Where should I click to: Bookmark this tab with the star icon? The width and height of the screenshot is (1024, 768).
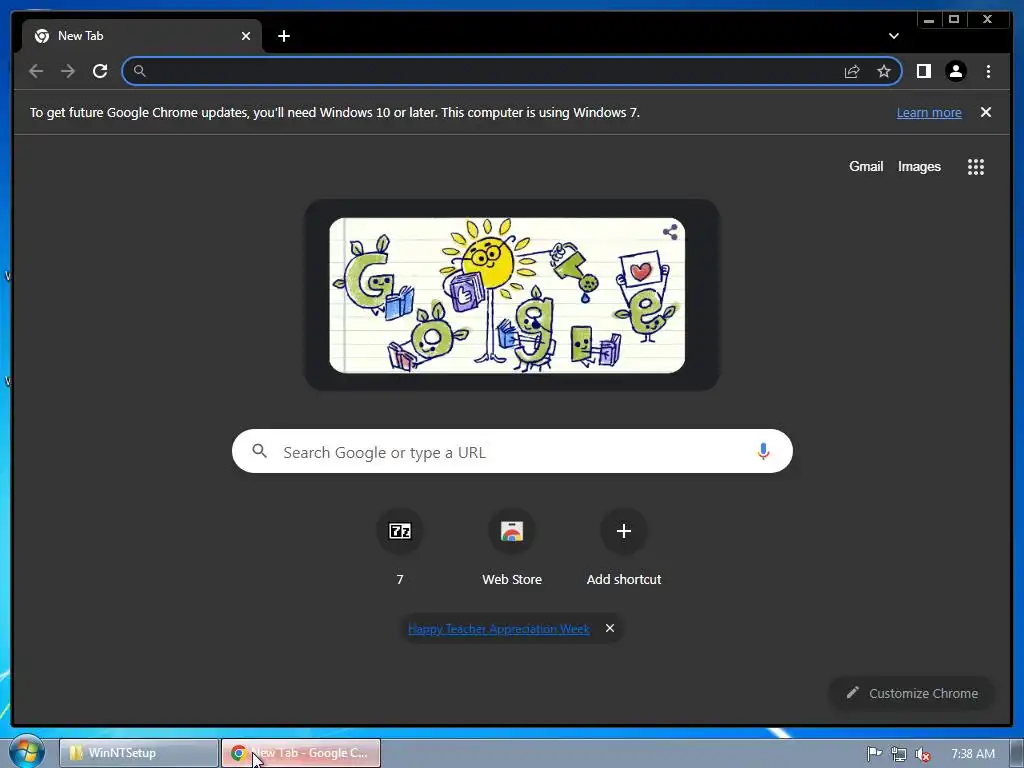884,71
